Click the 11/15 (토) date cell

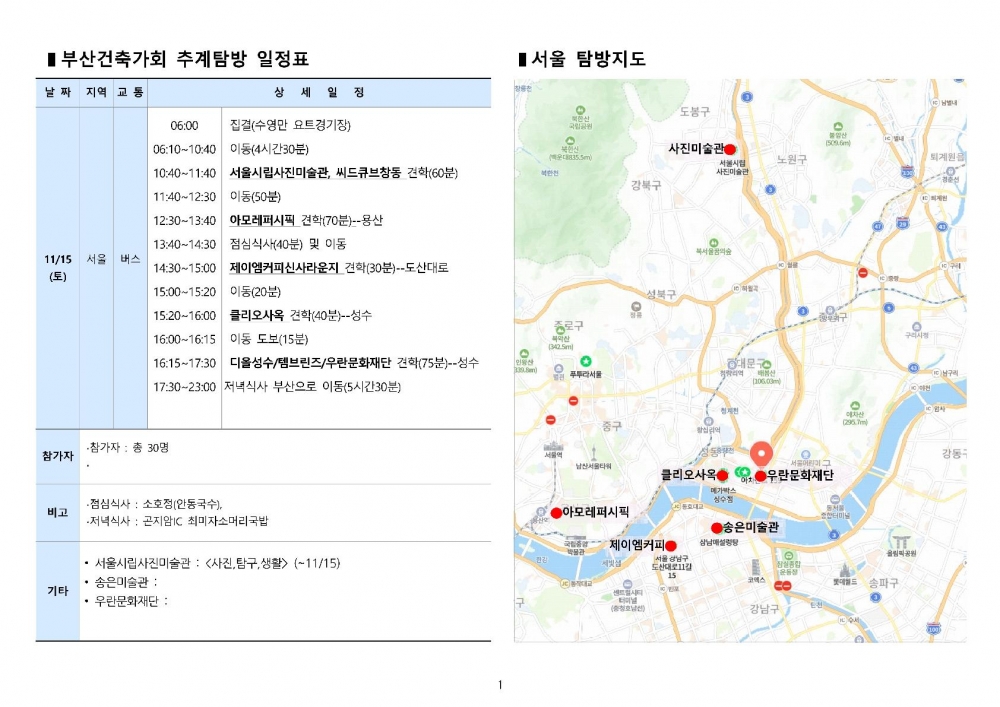point(57,267)
